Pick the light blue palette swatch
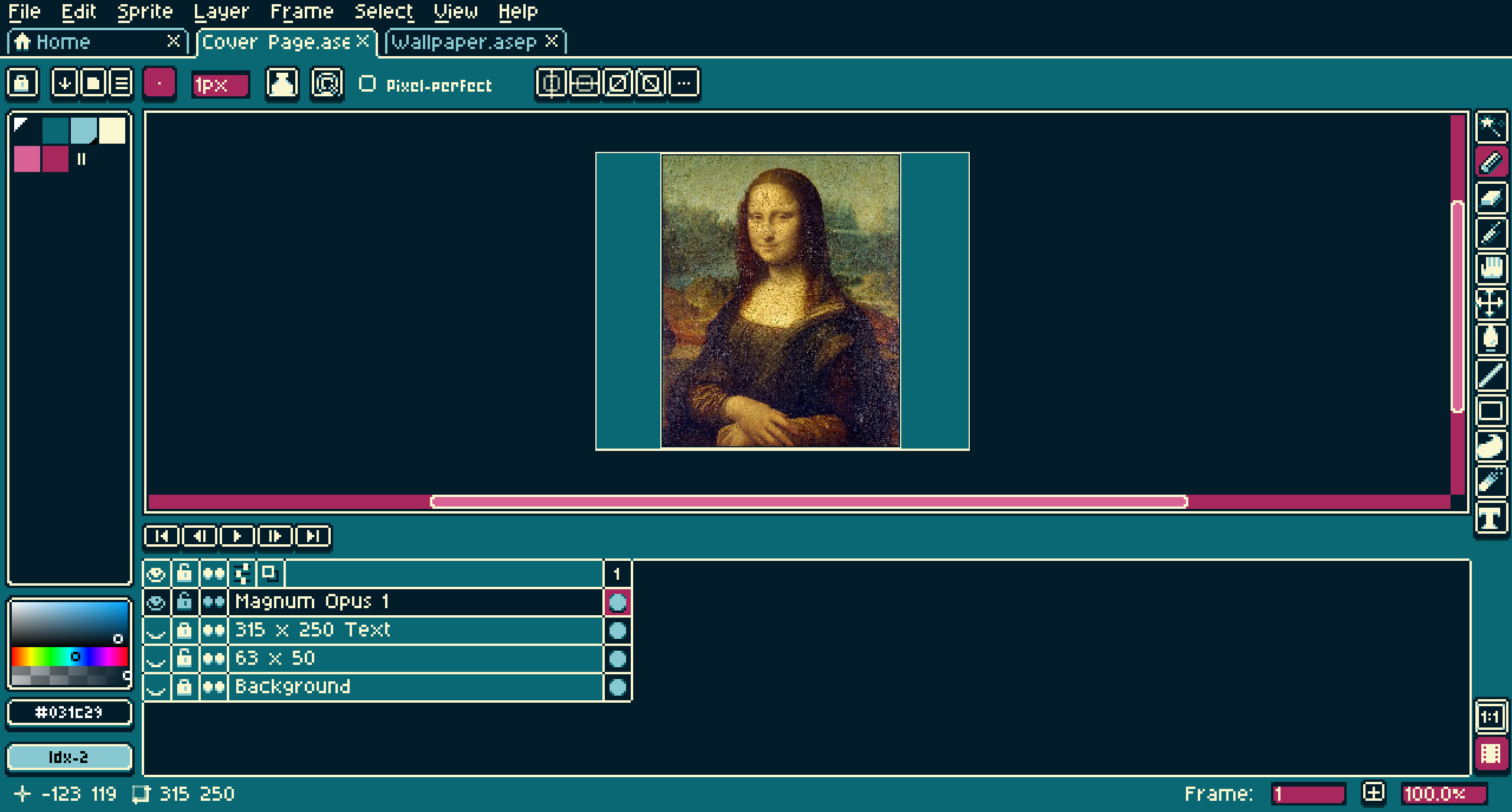1512x812 pixels. coord(83,131)
